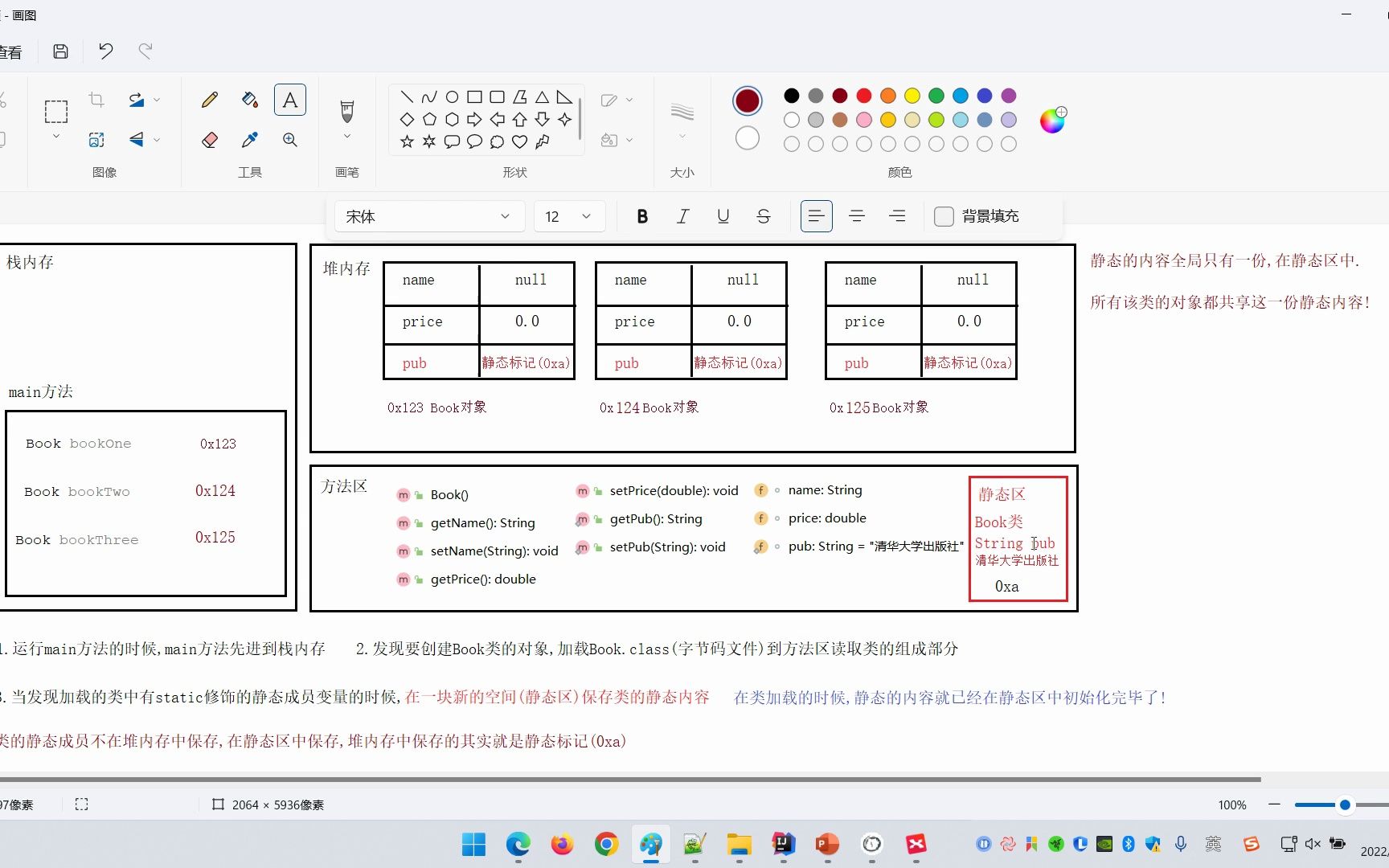This screenshot has height=868, width=1389.
Task: Pick the black color swatch
Action: click(792, 96)
